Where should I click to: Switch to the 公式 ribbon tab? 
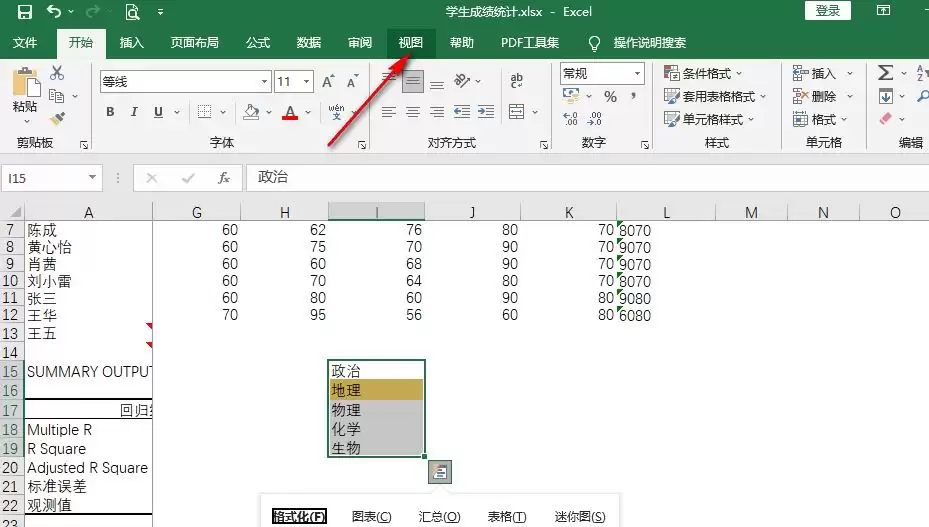tap(258, 43)
